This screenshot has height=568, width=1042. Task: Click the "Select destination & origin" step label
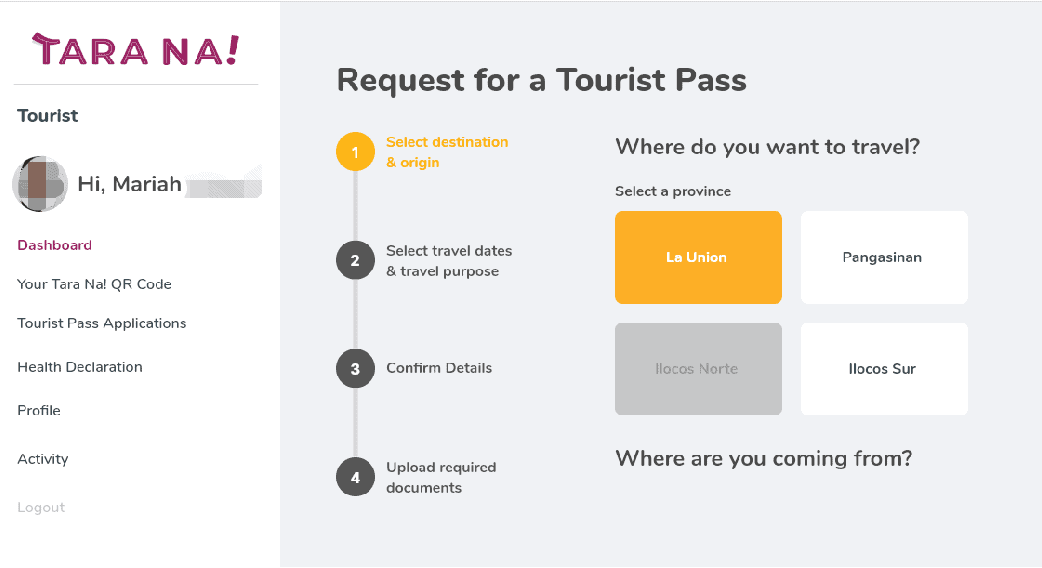point(447,152)
